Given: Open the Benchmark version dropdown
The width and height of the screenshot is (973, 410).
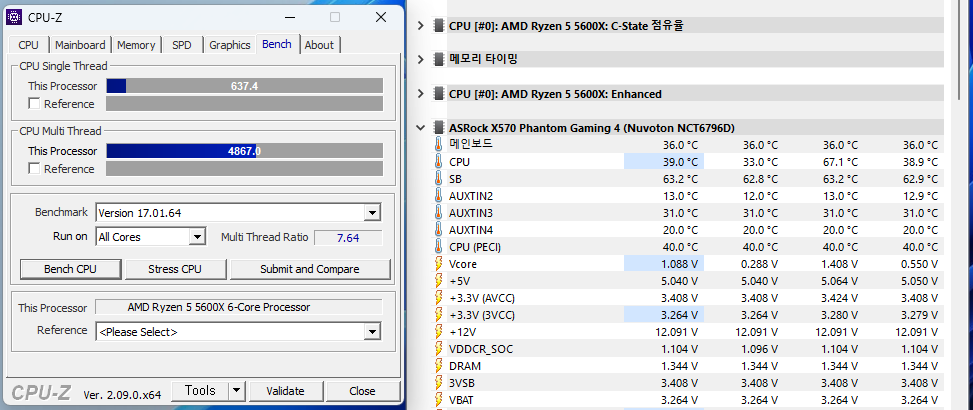Looking at the screenshot, I should coord(372,213).
